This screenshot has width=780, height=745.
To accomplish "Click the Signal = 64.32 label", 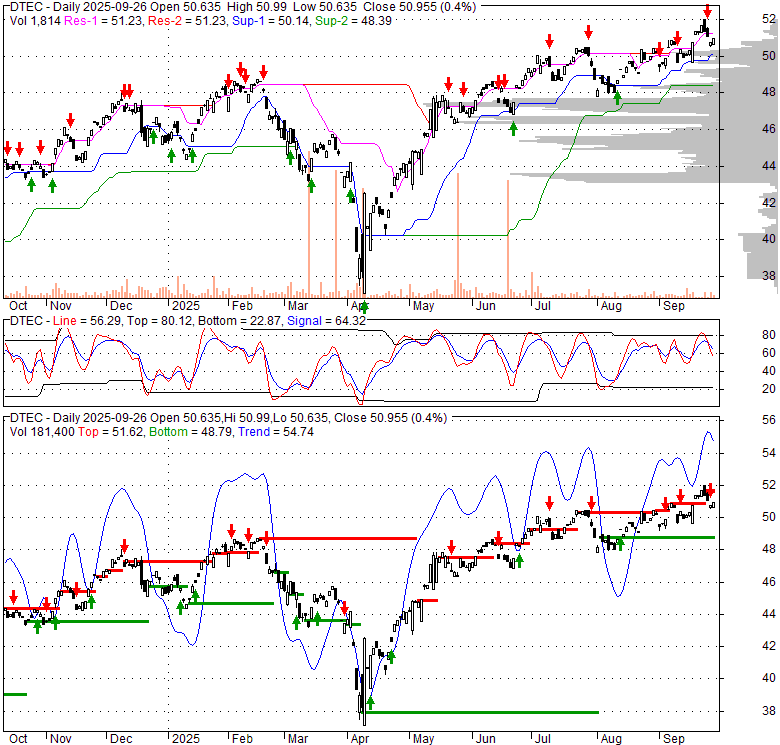I will 326,321.
